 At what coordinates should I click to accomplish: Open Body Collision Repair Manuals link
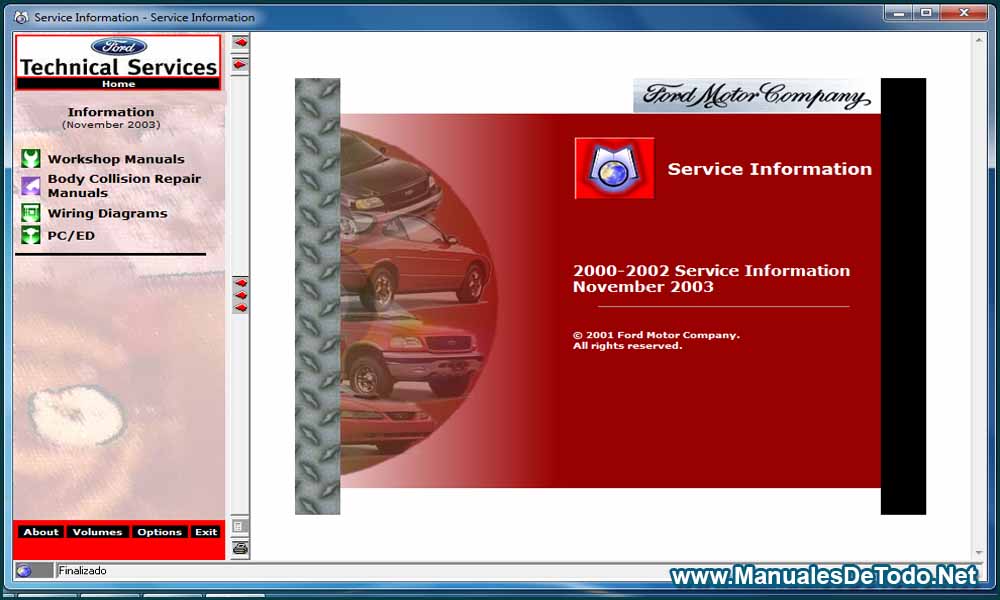124,186
